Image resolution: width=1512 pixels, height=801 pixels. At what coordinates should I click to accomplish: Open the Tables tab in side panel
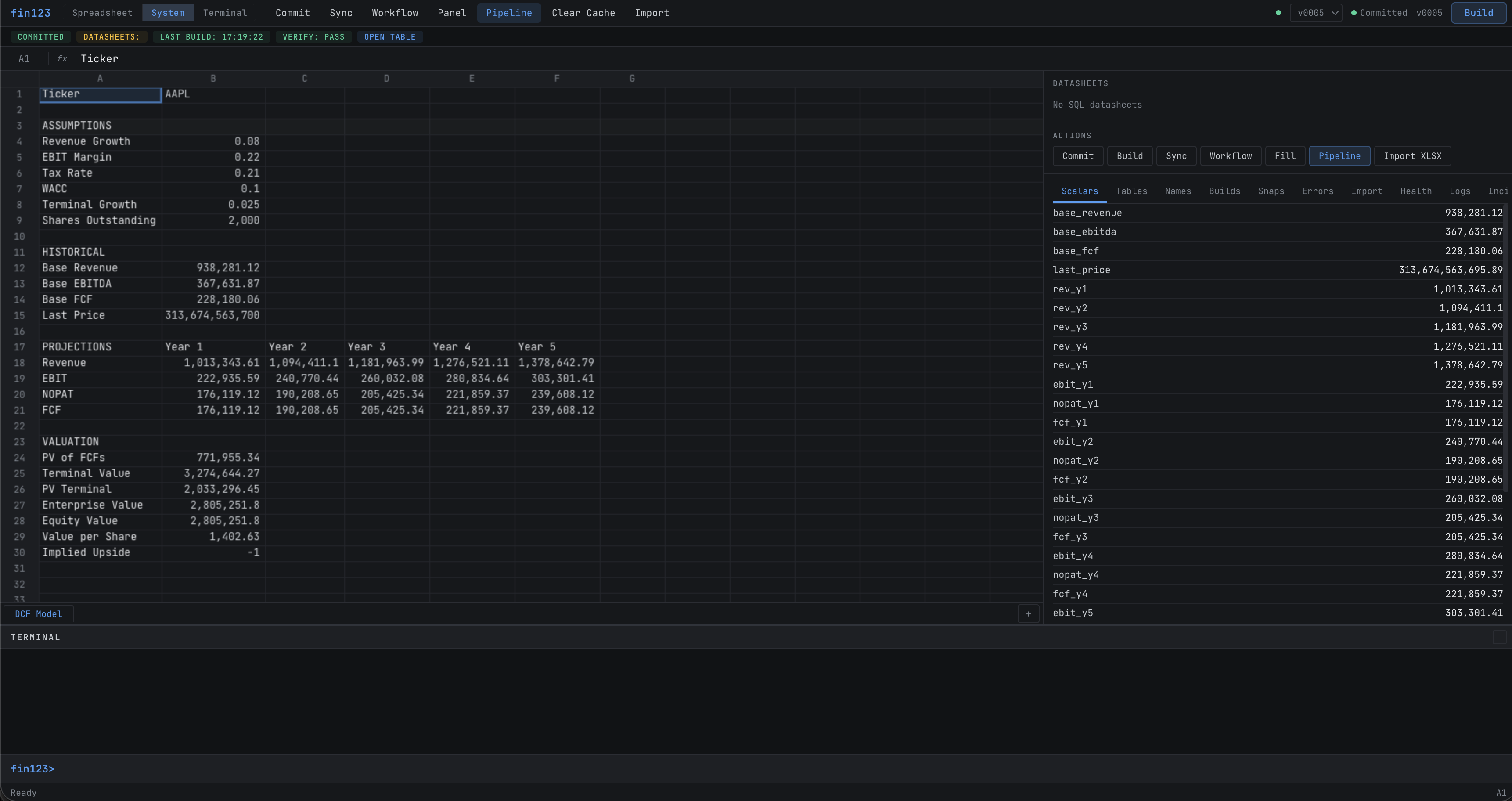click(1131, 191)
